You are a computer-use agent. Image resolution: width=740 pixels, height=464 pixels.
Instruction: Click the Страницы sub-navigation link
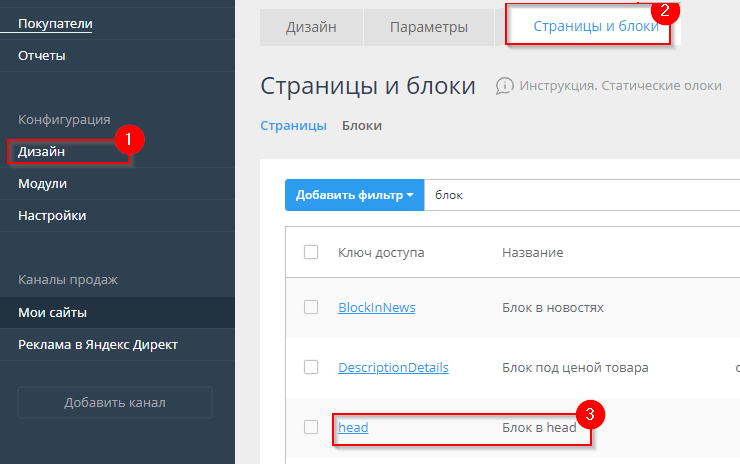pos(293,126)
